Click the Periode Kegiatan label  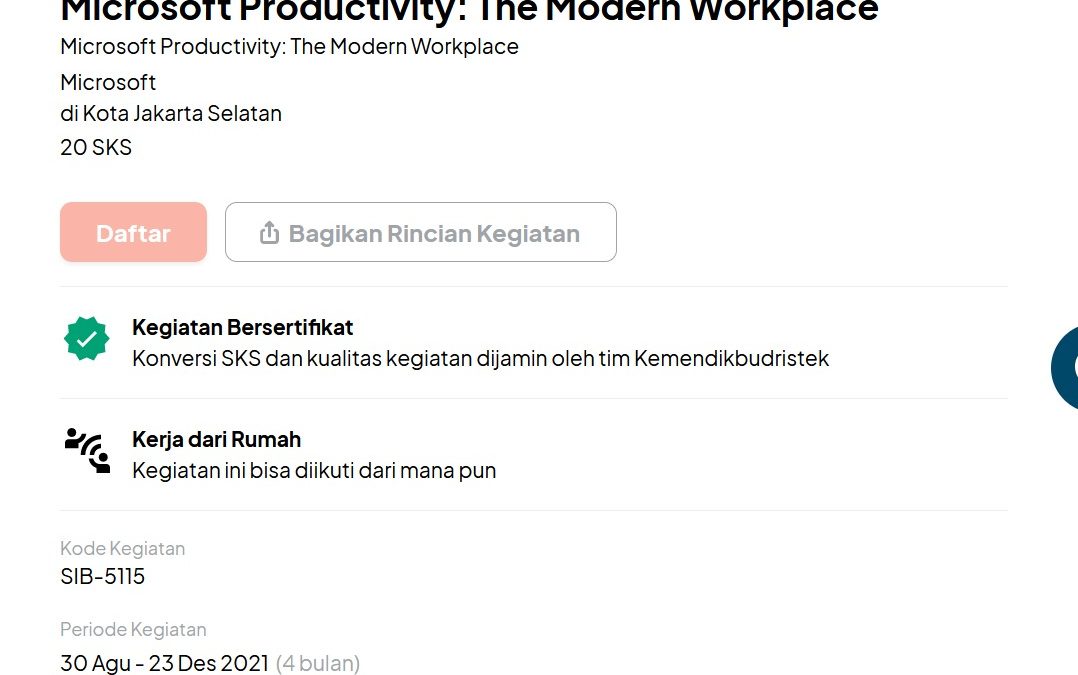133,630
